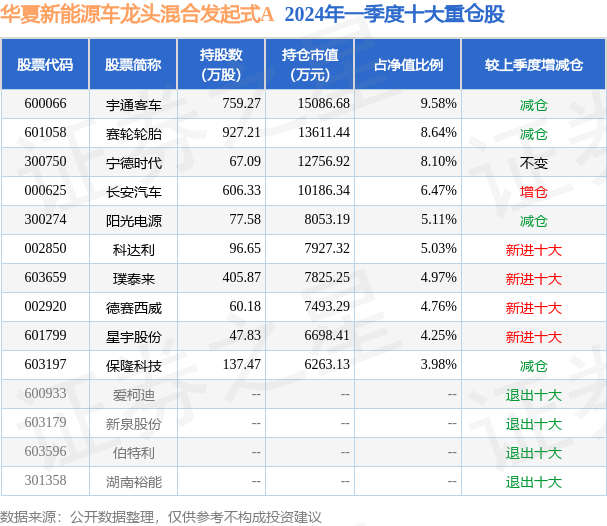607x526 pixels.
Task: Select stock code 301358
Action: pos(45,481)
